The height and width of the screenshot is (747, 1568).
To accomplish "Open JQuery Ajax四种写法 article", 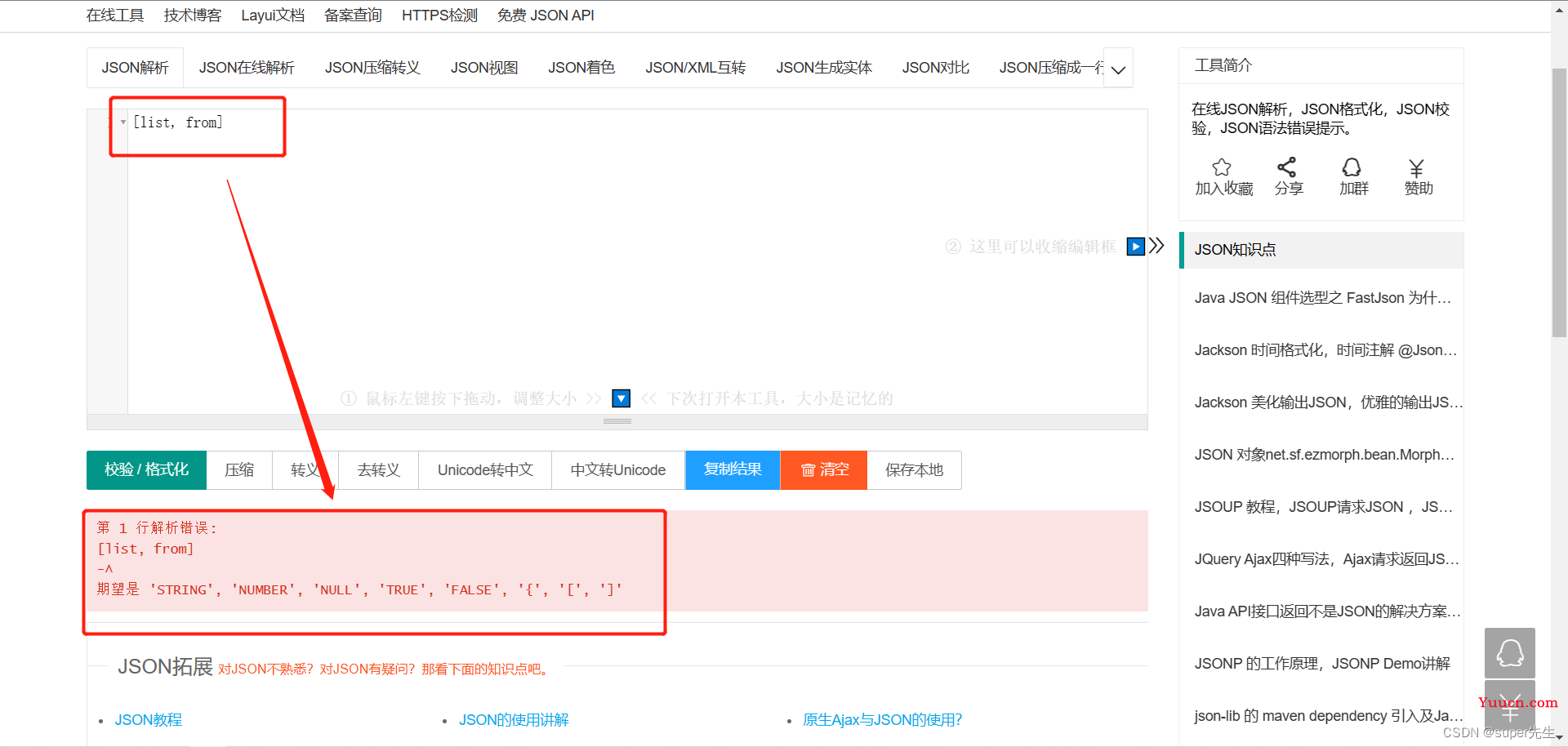I will (x=1327, y=559).
